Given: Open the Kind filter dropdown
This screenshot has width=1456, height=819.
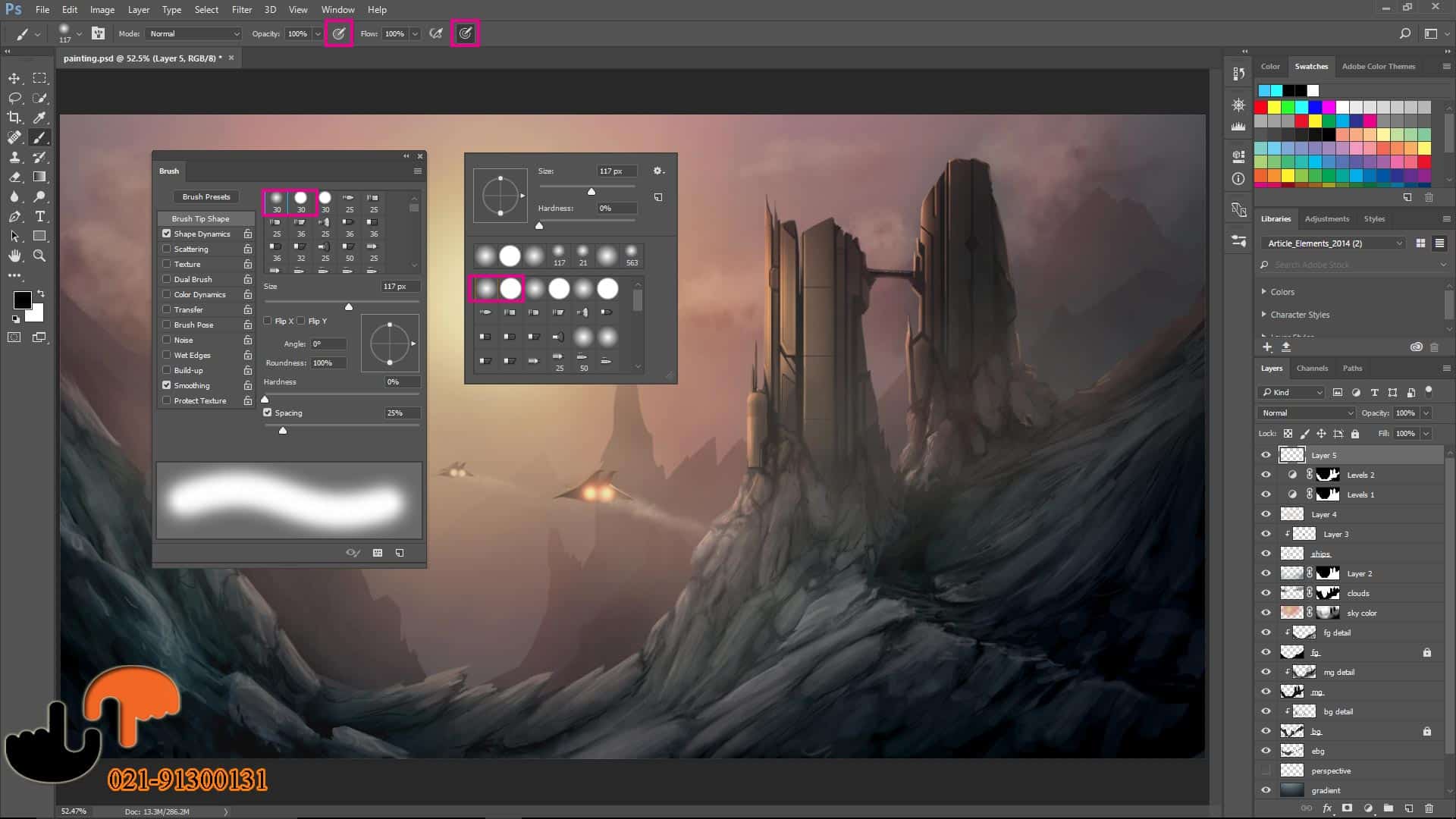Looking at the screenshot, I should [x=1291, y=392].
